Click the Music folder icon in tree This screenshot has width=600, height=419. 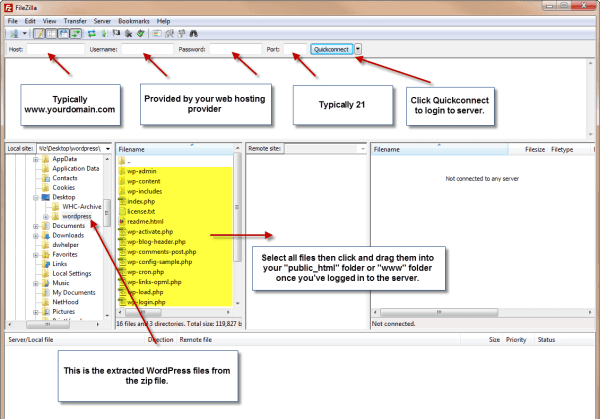pos(46,283)
